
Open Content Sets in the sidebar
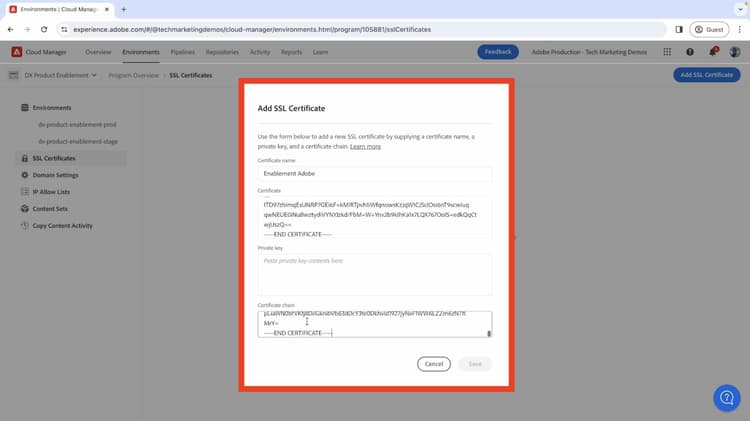pos(50,209)
